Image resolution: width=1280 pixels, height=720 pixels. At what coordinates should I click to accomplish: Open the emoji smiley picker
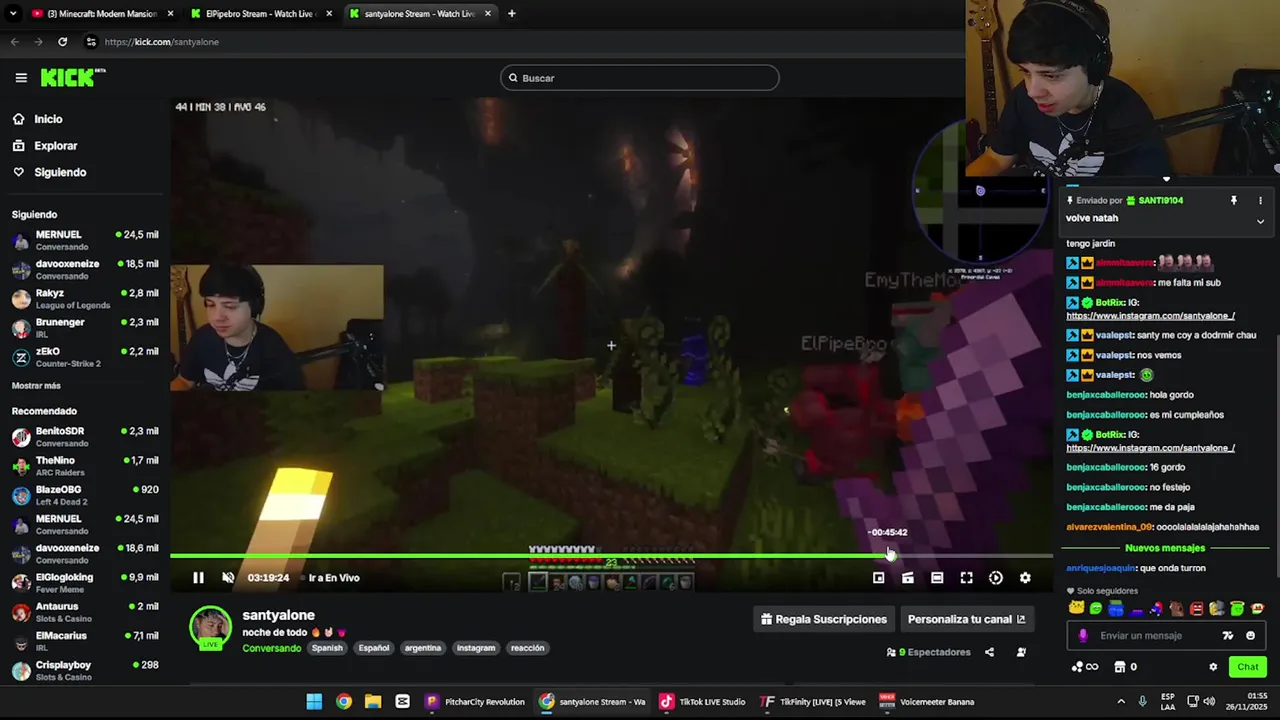[1250, 636]
